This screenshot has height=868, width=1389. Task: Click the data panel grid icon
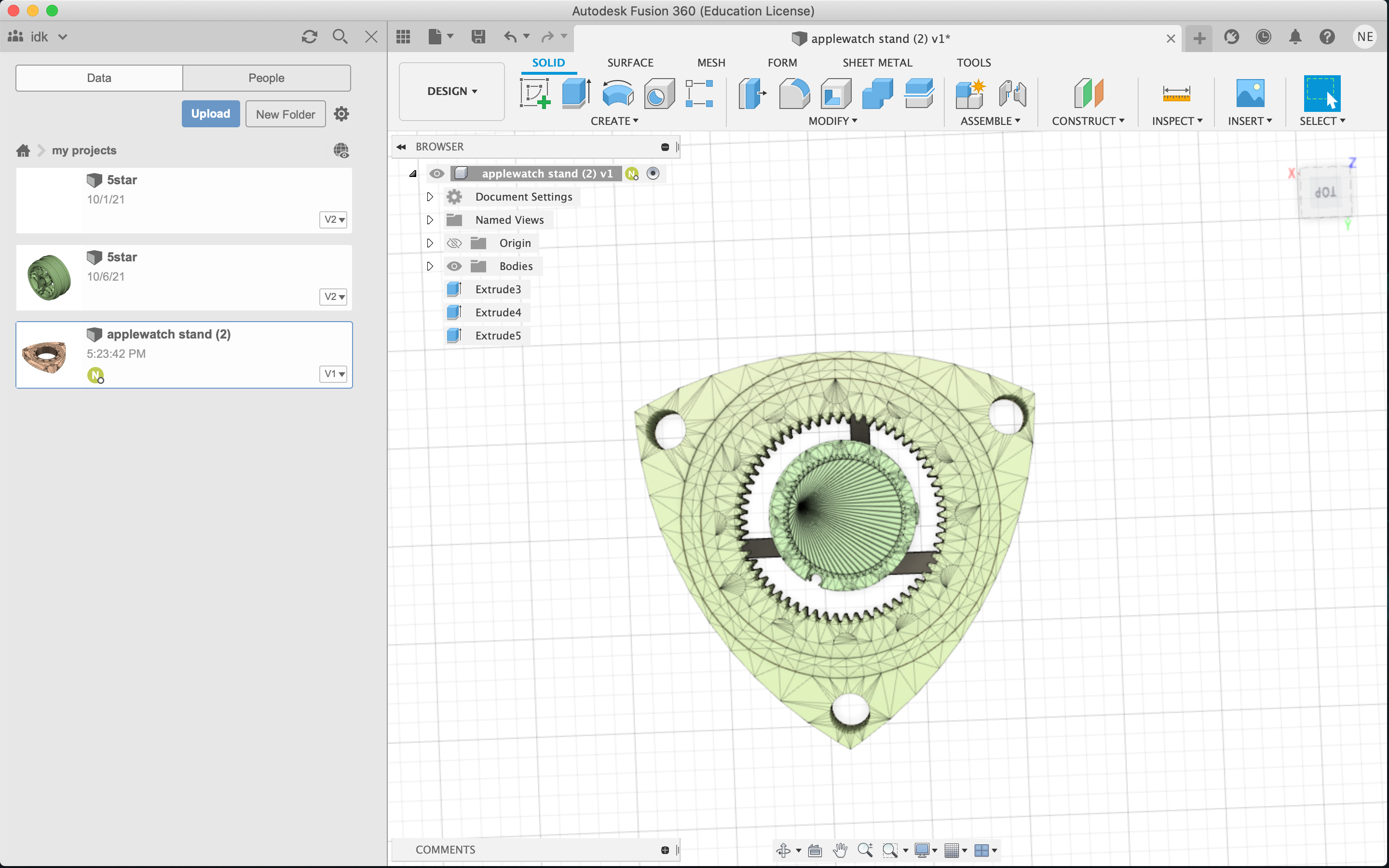pyautogui.click(x=403, y=37)
